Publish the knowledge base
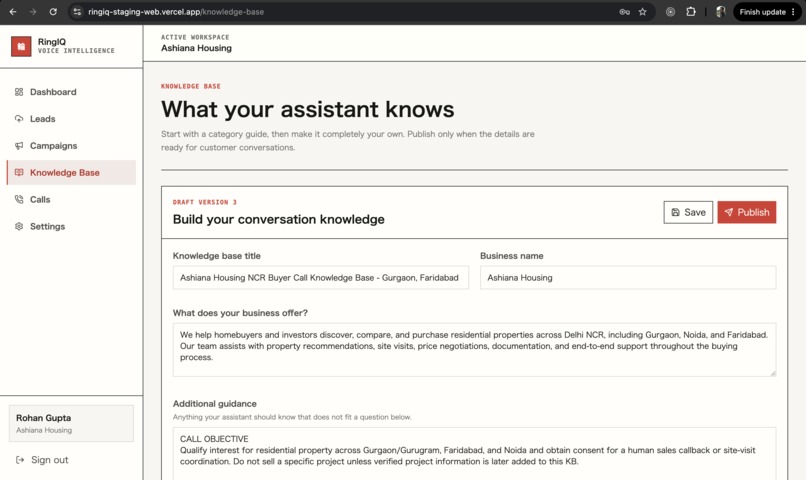Screen dimensions: 806x480 pyautogui.click(x=746, y=212)
